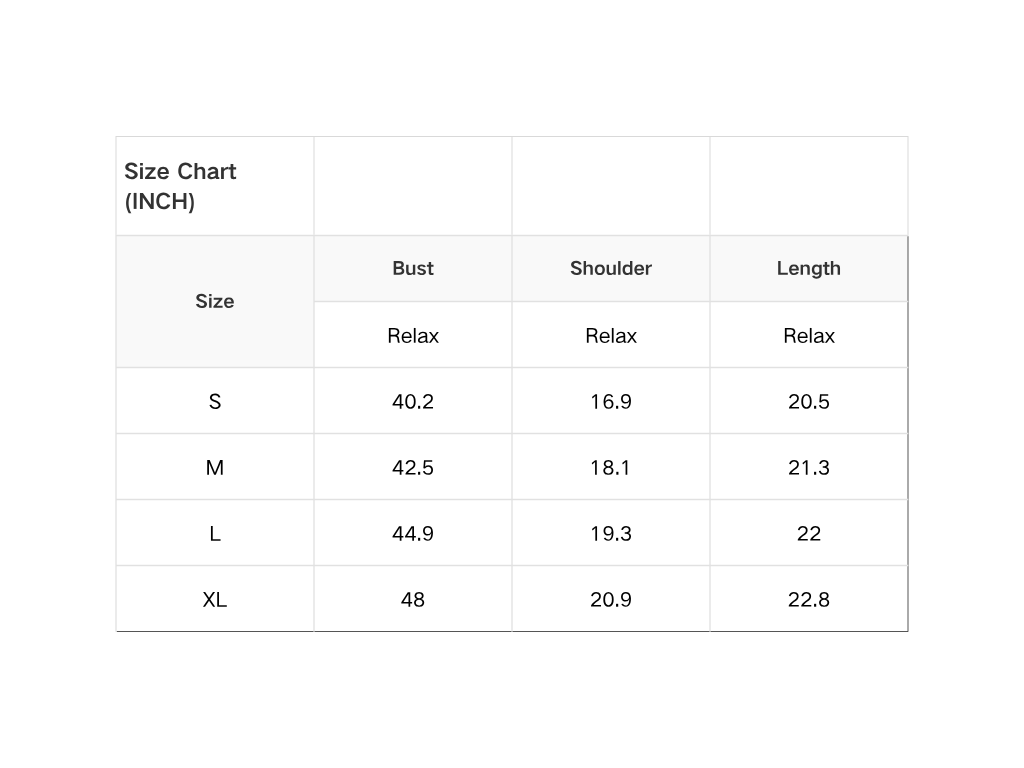Click the Relax cell under Shoulder
Viewport: 1024px width, 768px height.
pyautogui.click(x=611, y=336)
